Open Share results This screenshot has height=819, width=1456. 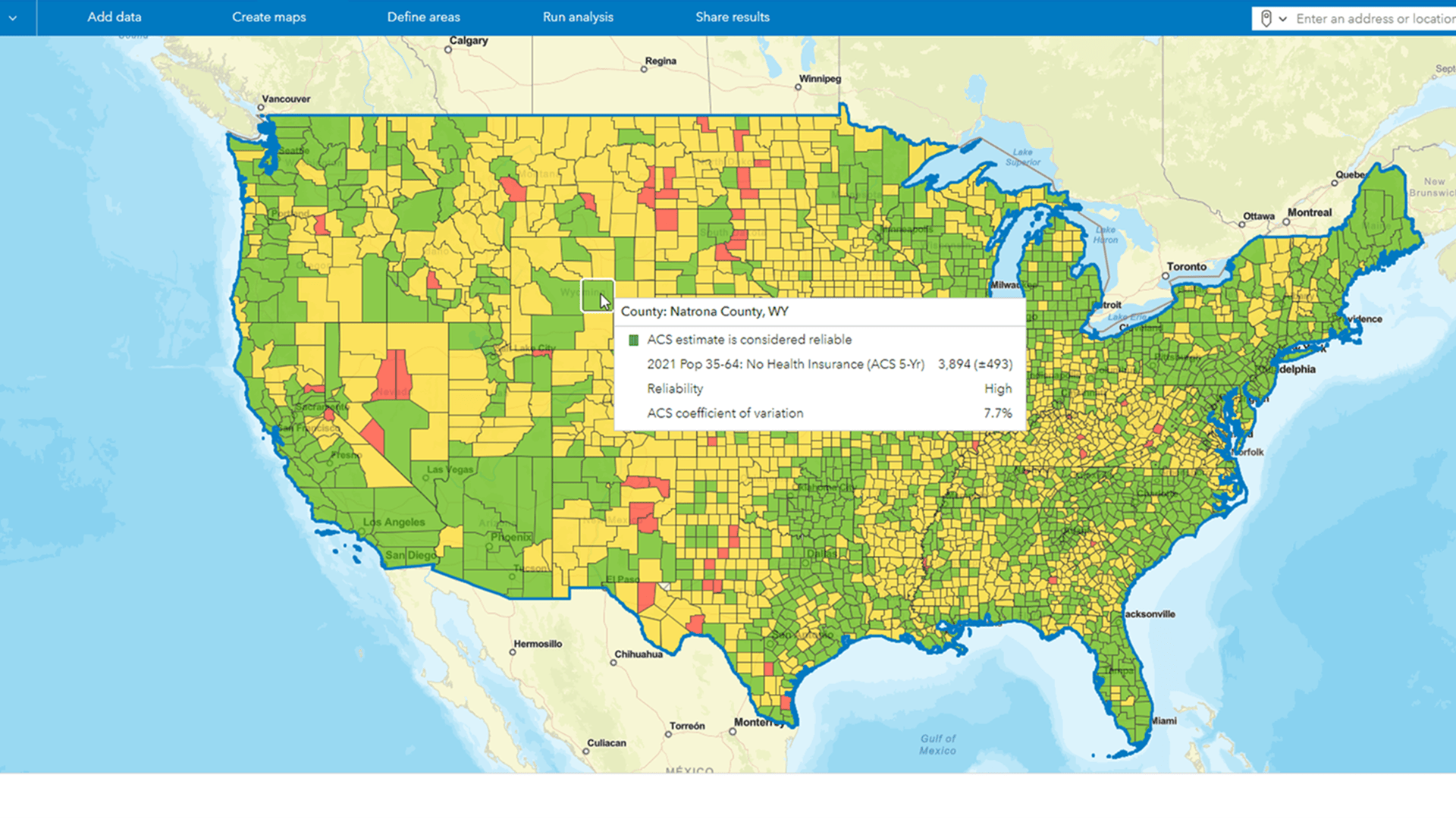[x=732, y=17]
